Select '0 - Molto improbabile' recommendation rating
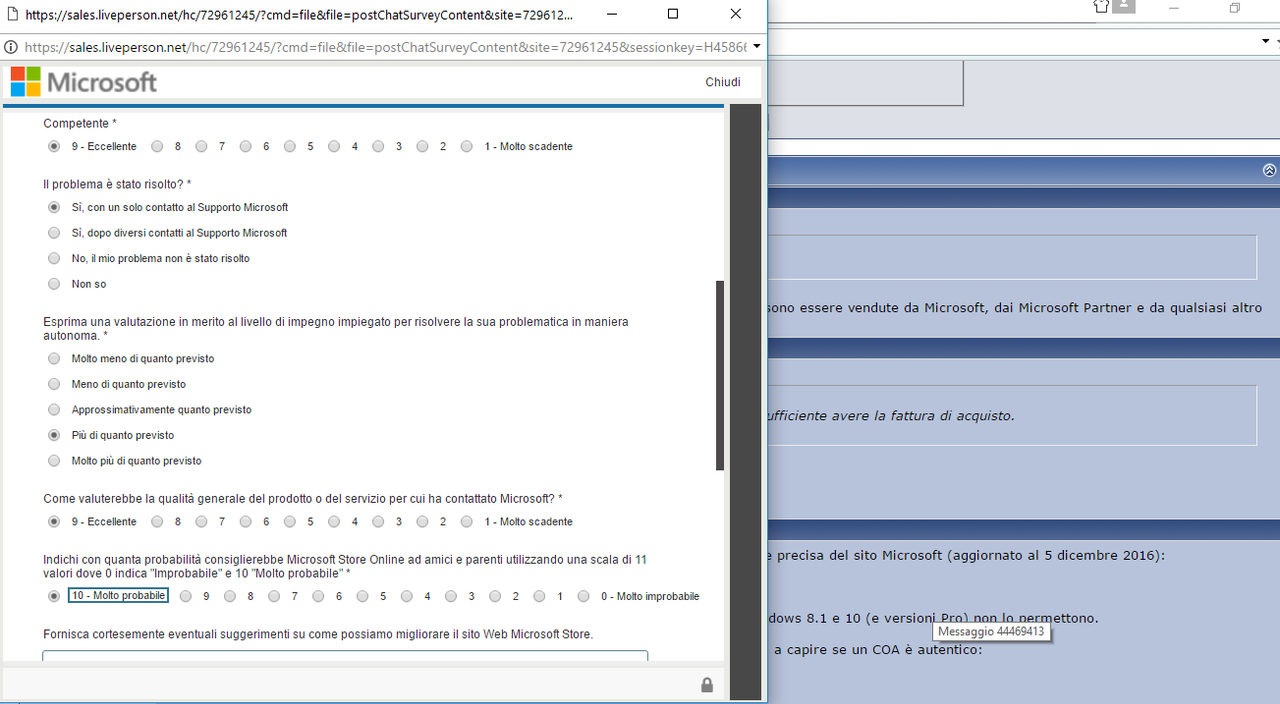Viewport: 1280px width, 704px height. [584, 596]
